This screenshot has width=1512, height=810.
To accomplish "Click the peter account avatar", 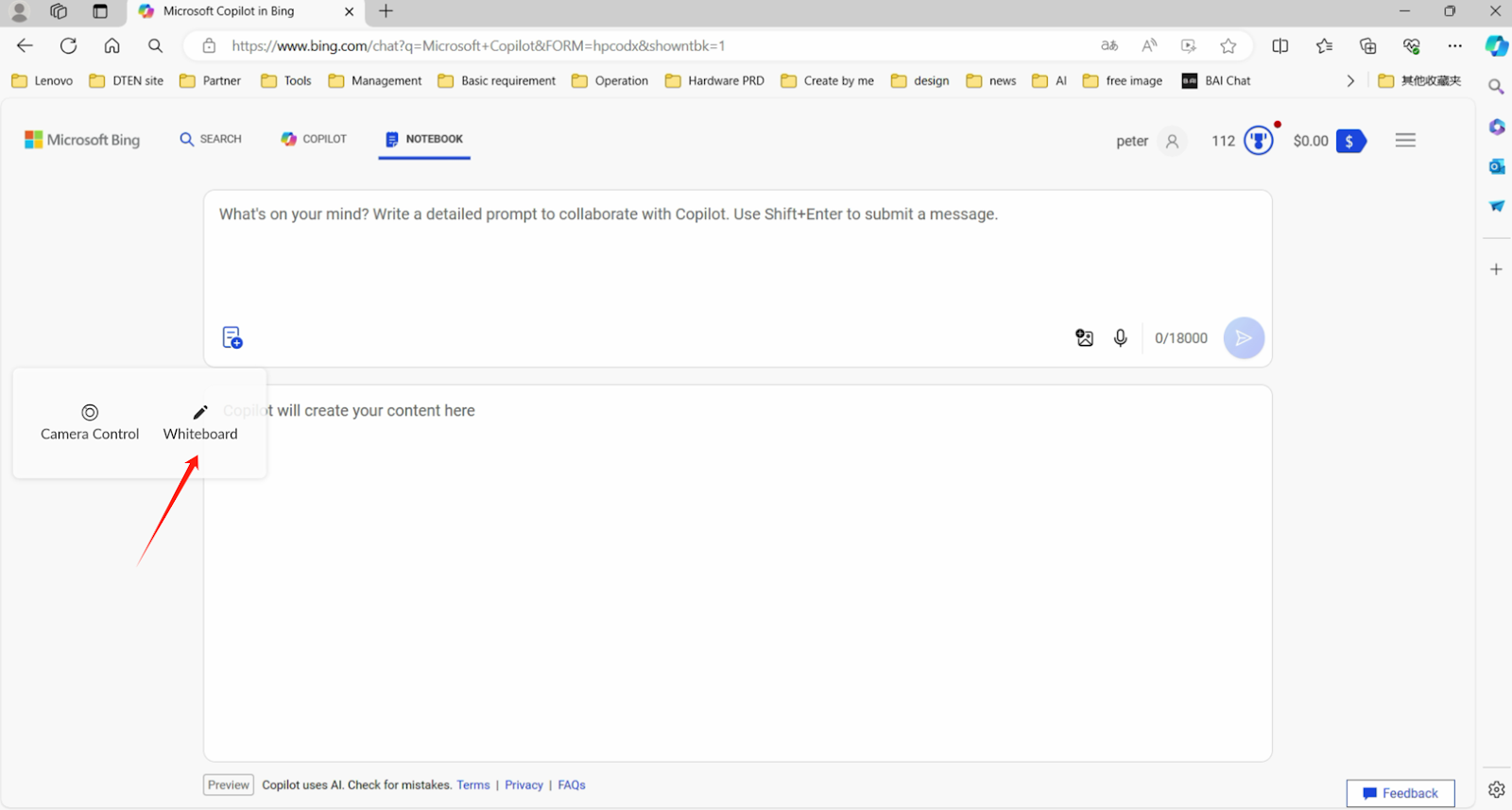I will [1172, 141].
